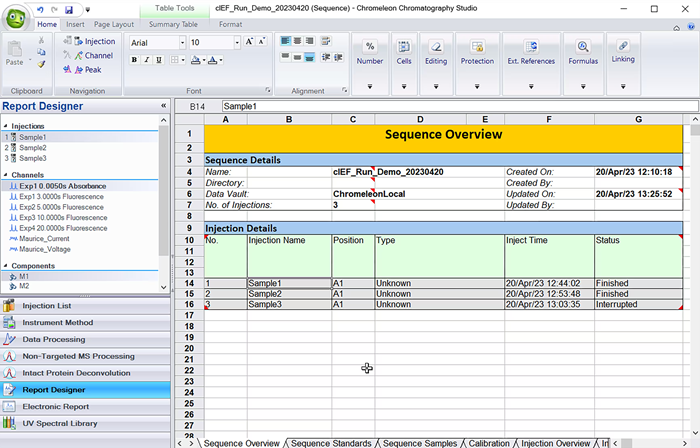This screenshot has height=448, width=700.
Task: Switch to the Page Layout ribbon tab
Action: (x=114, y=23)
